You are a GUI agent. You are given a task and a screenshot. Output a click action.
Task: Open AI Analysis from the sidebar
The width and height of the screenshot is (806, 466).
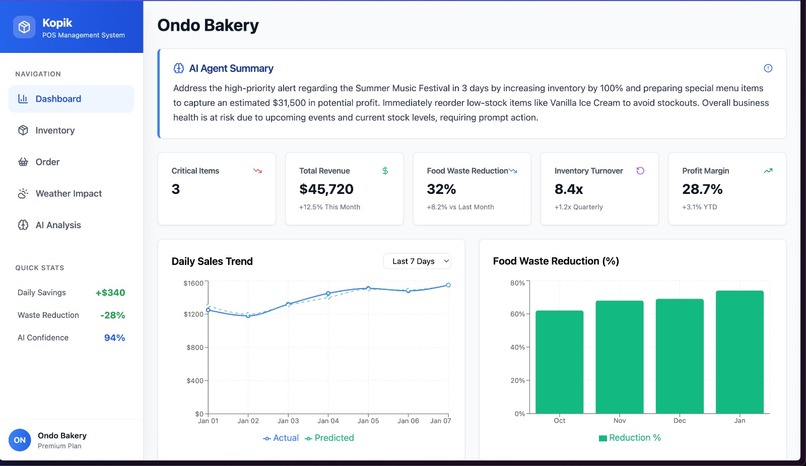pos(71,225)
